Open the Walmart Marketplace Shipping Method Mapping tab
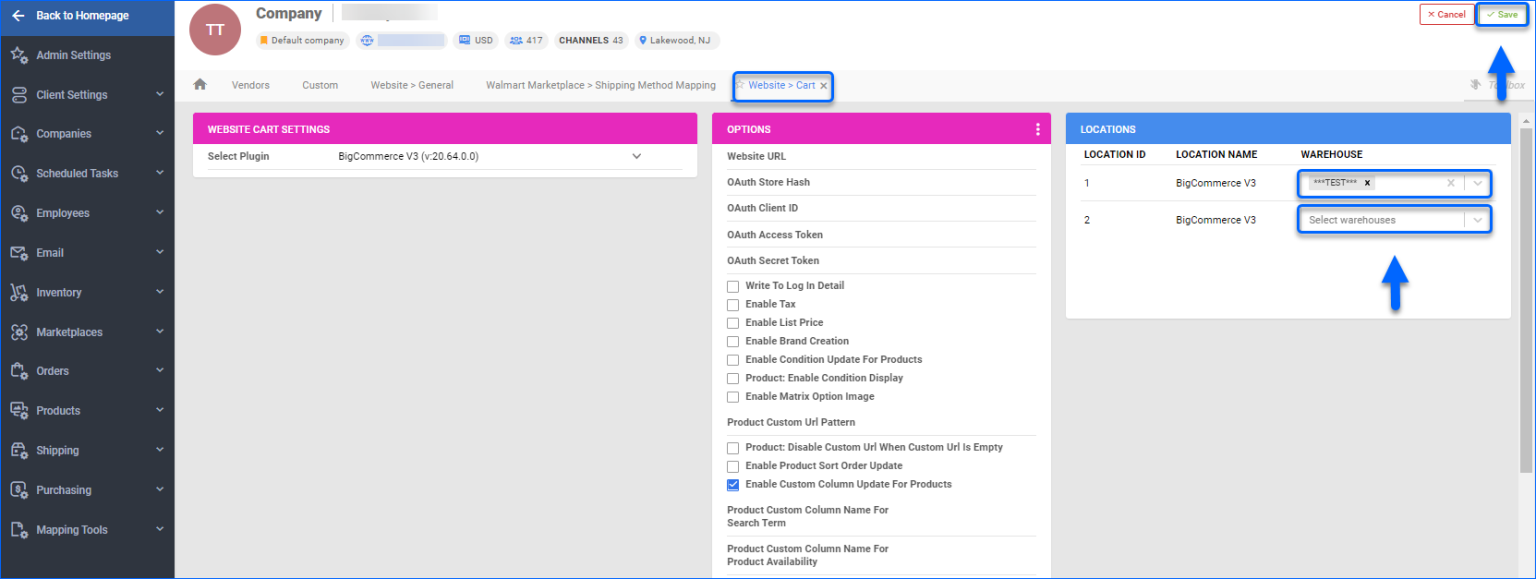1536x579 pixels. point(600,85)
